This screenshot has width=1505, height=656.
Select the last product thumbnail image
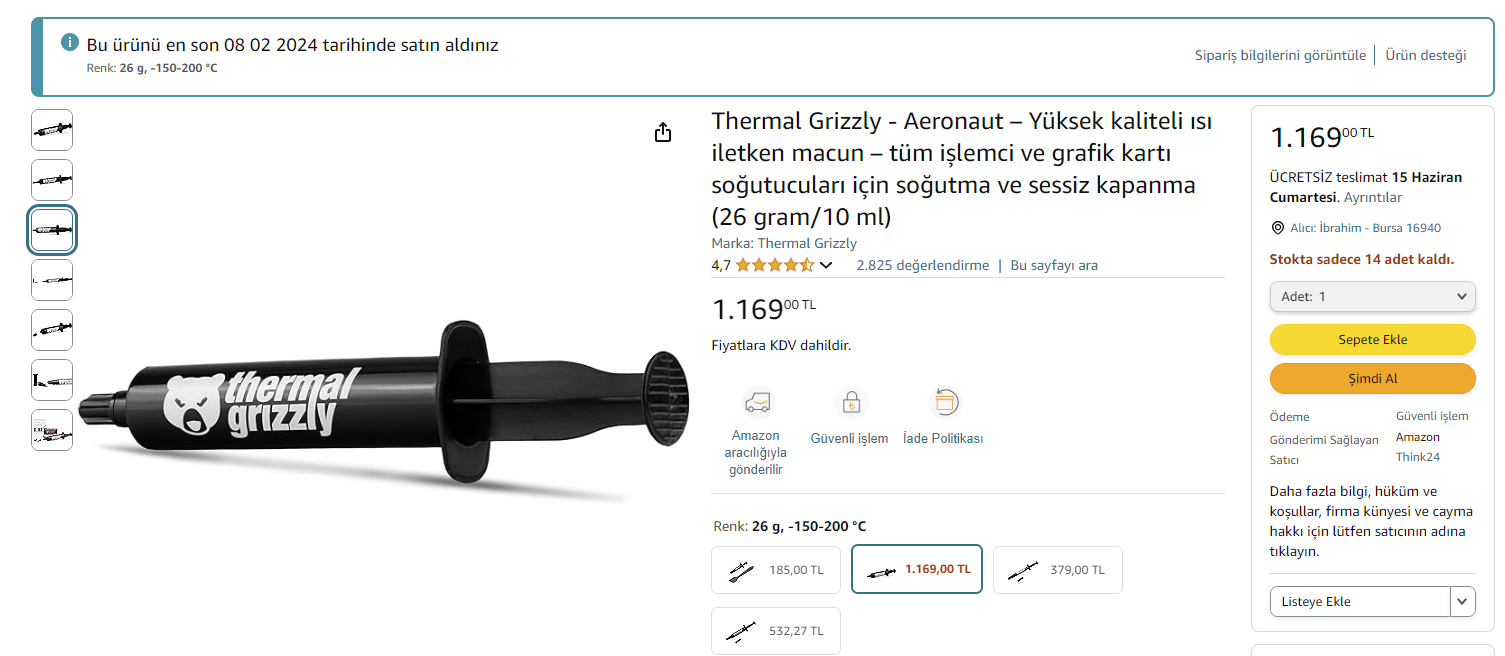click(52, 430)
